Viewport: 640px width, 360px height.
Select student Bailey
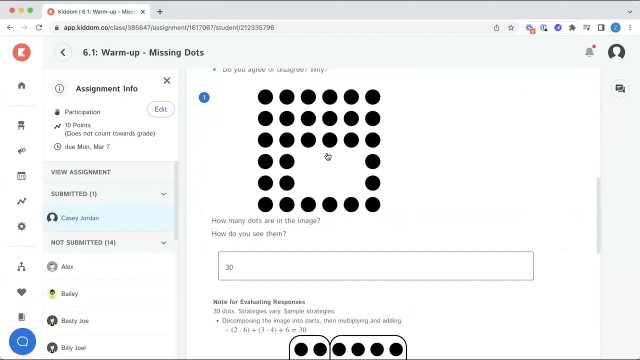(109, 293)
